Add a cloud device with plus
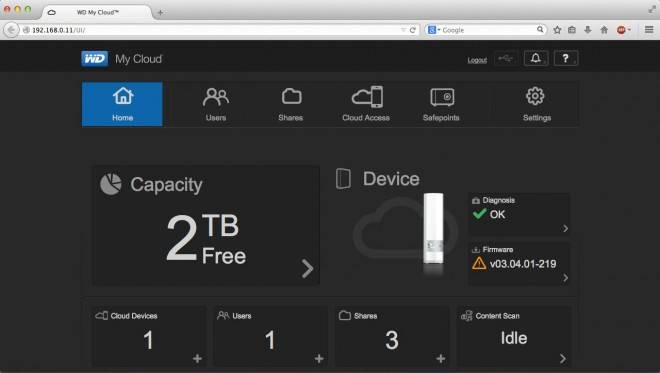Viewport: 660px width, 373px height. (197, 359)
